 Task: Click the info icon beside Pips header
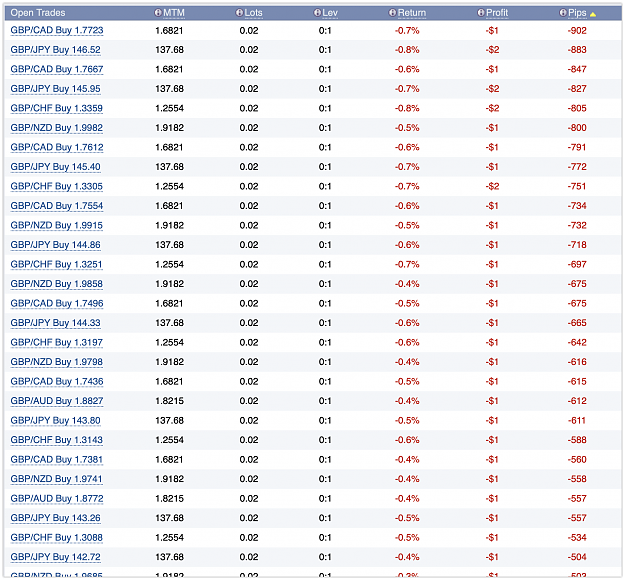coord(563,13)
